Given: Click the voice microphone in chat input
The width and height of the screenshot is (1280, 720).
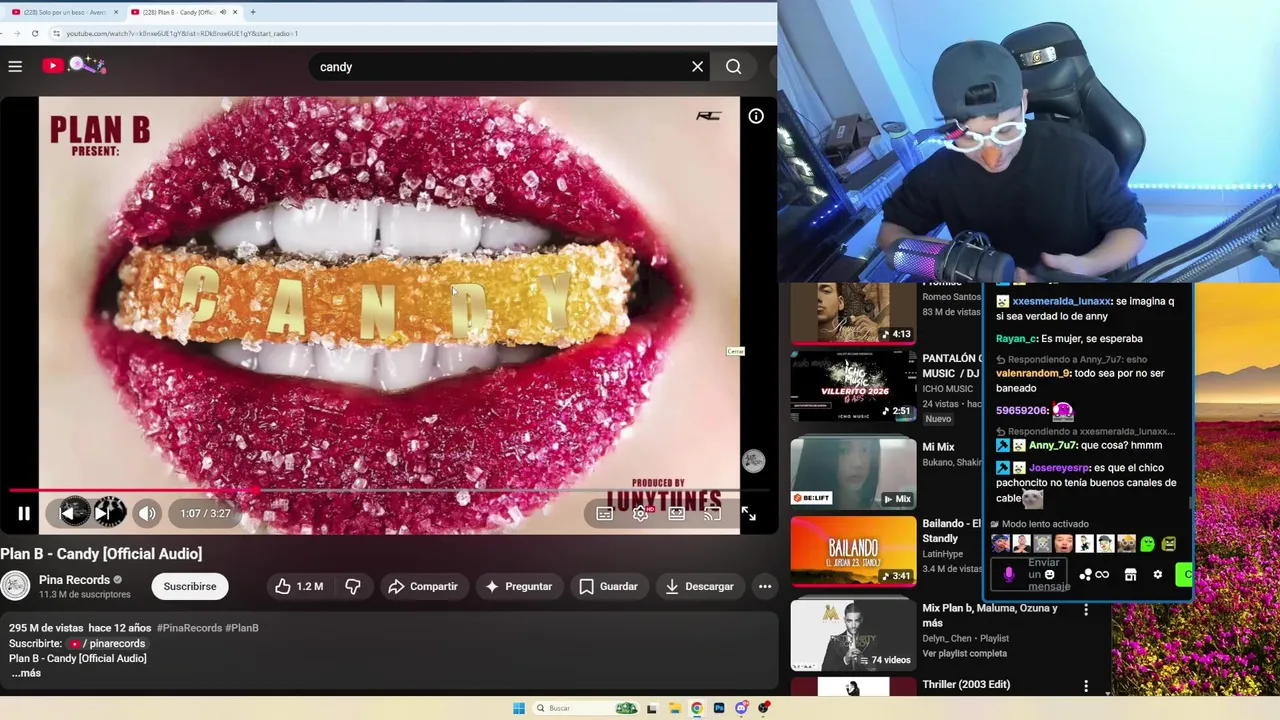Looking at the screenshot, I should 1008,574.
